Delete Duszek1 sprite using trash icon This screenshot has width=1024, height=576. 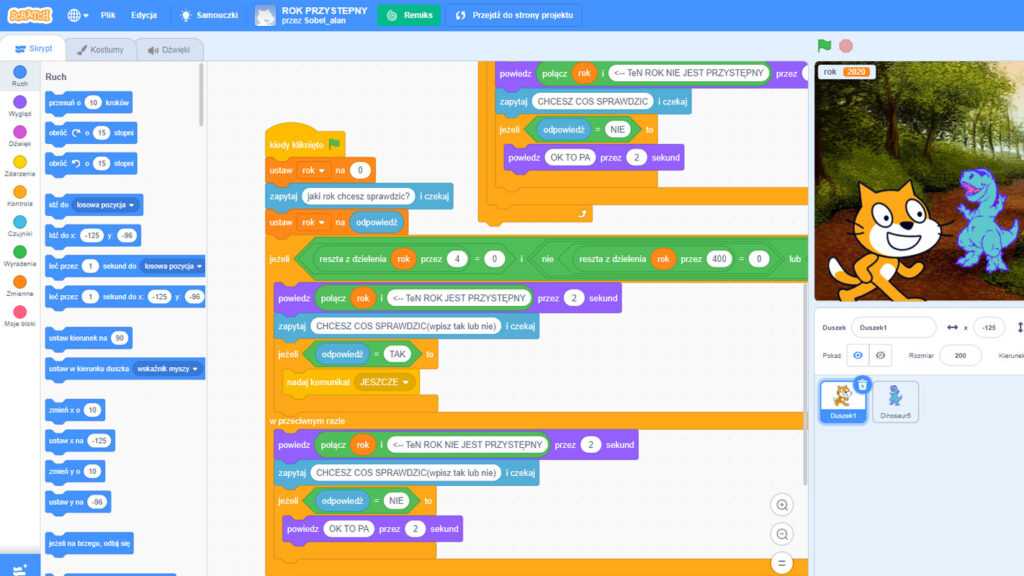tap(863, 384)
